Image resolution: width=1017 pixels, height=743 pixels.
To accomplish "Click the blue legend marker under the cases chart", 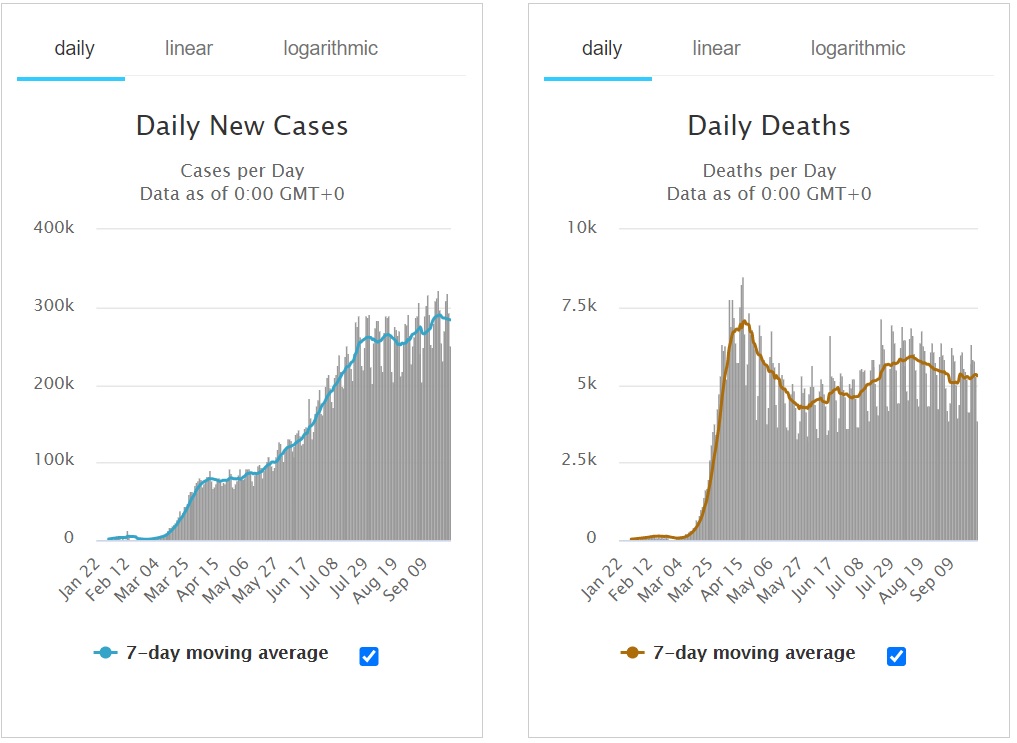I will click(x=106, y=653).
